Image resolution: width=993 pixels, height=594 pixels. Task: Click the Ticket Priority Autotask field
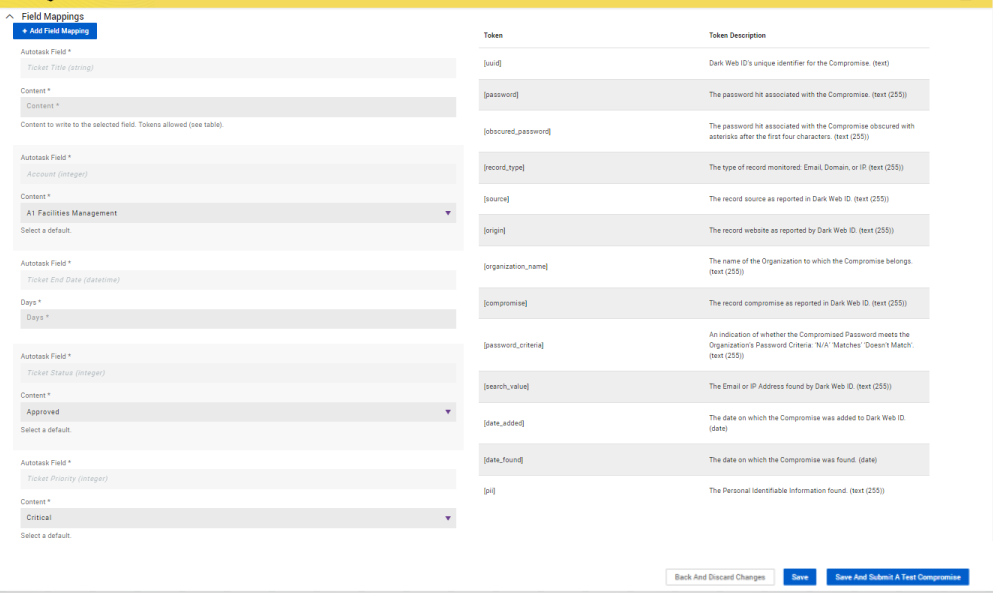click(x=238, y=479)
